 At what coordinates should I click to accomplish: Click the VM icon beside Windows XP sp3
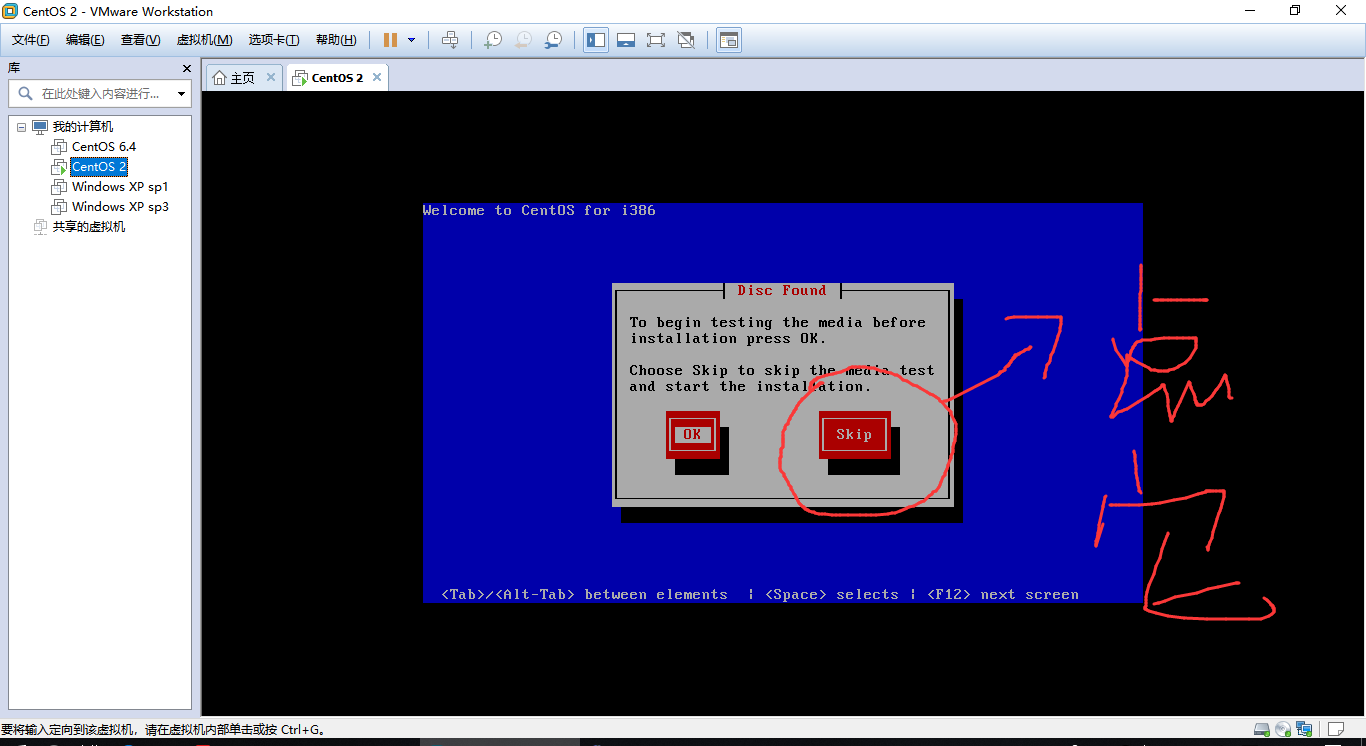59,207
